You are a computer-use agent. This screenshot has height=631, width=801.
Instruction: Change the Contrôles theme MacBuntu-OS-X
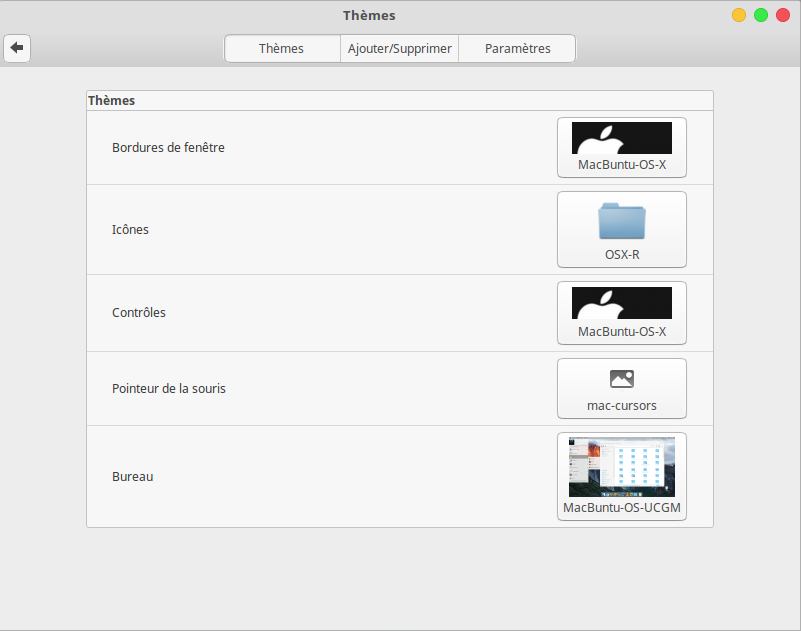coord(622,313)
